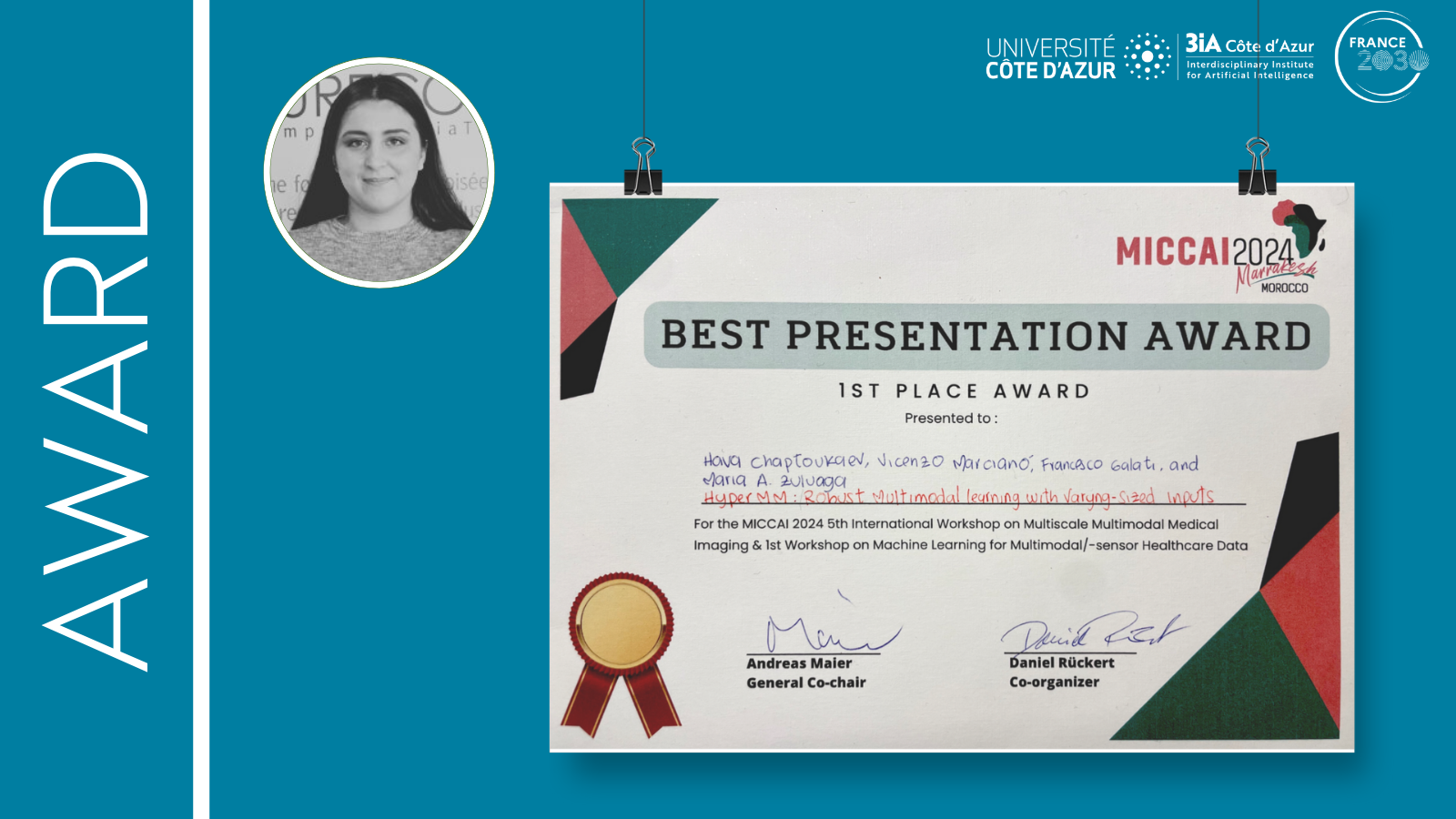Screen dimensions: 1456x819
Task: Click the left binder clip
Action: pyautogui.click(x=642, y=166)
